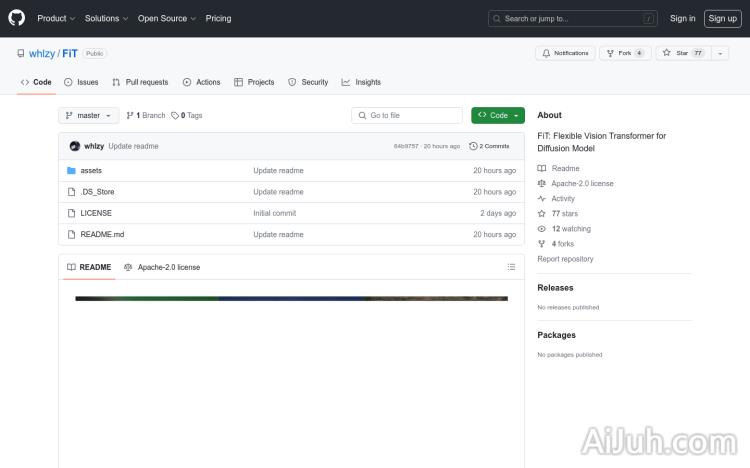Expand the star lists dropdown arrow
The width and height of the screenshot is (750, 468).
pos(721,53)
